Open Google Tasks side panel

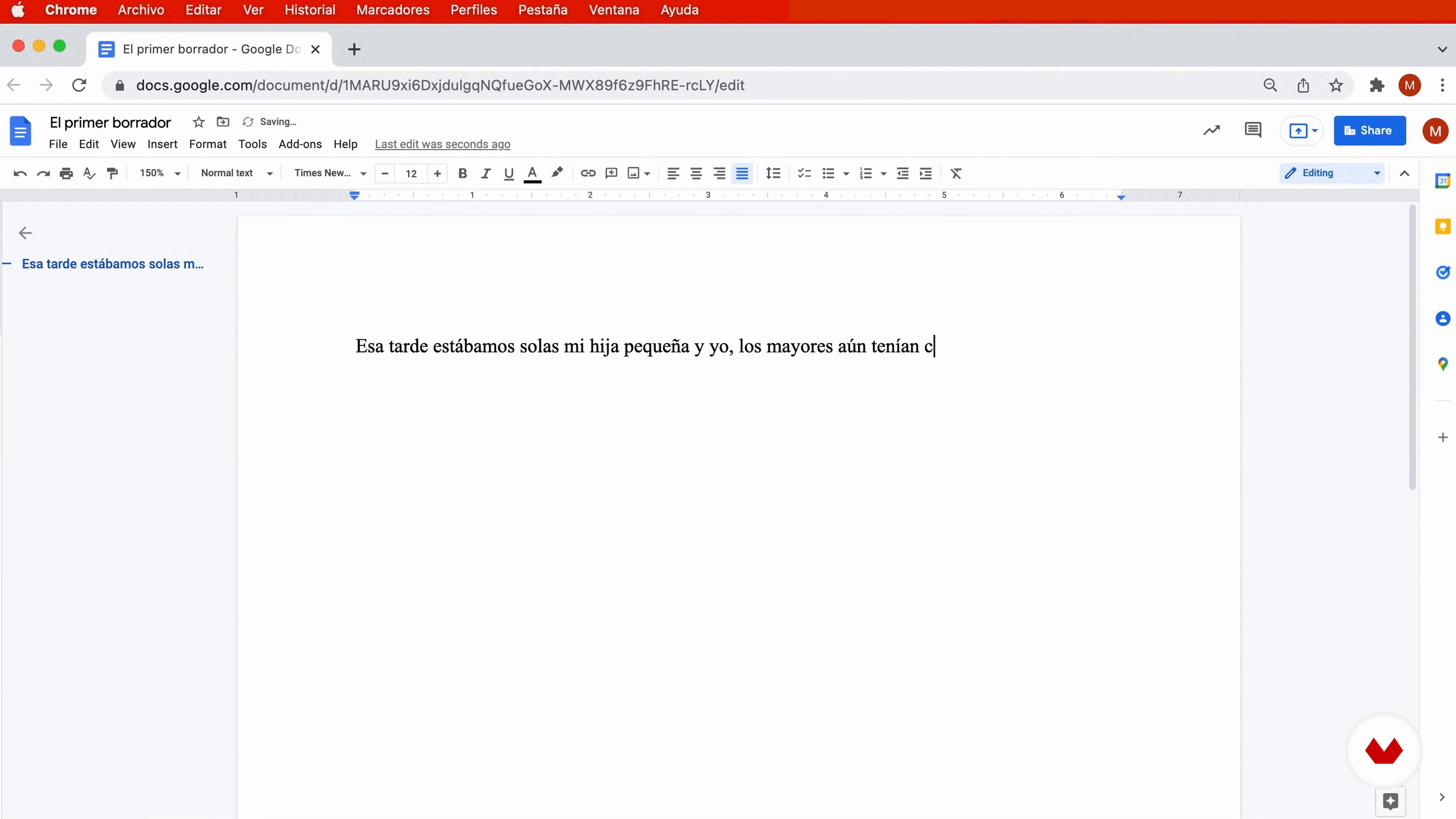click(1443, 273)
